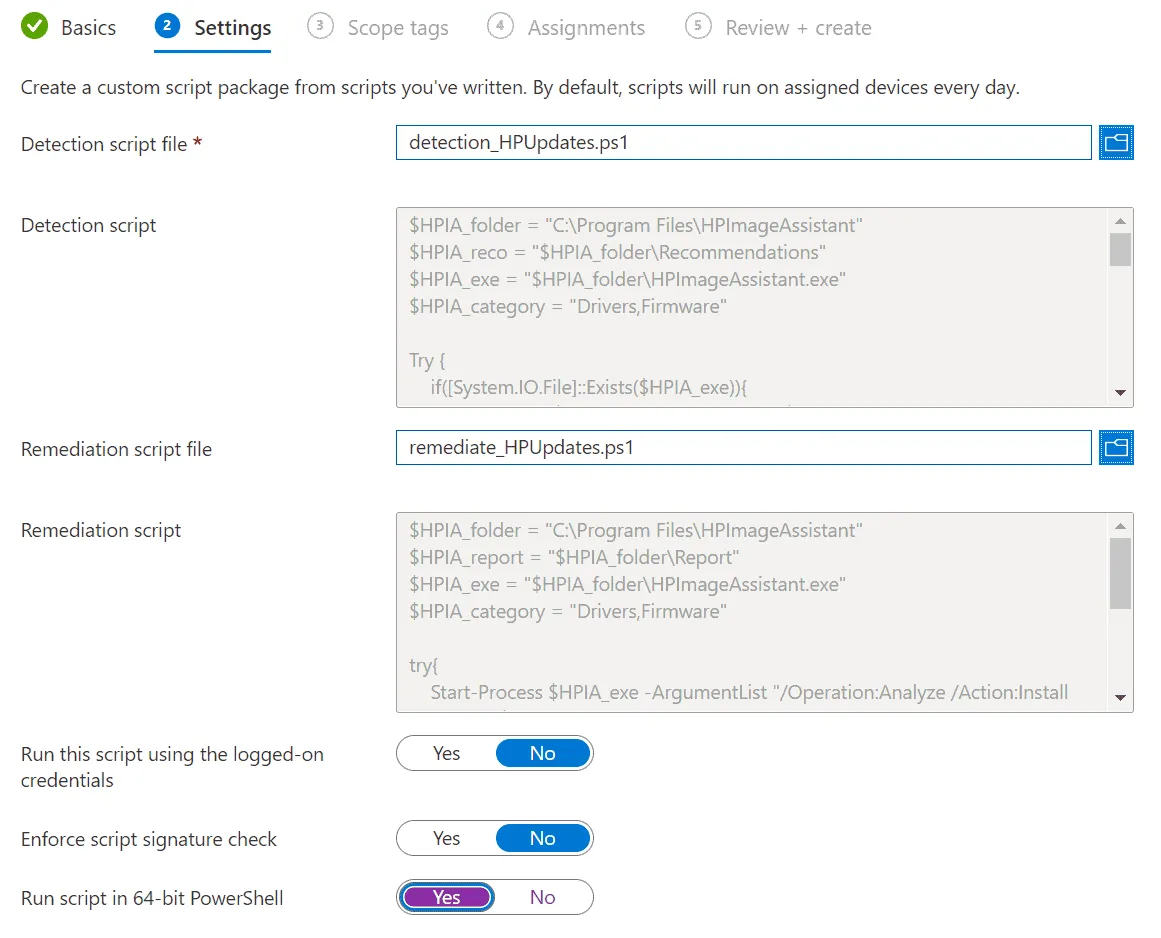Click remediation script scroll down arrow

pos(1120,697)
